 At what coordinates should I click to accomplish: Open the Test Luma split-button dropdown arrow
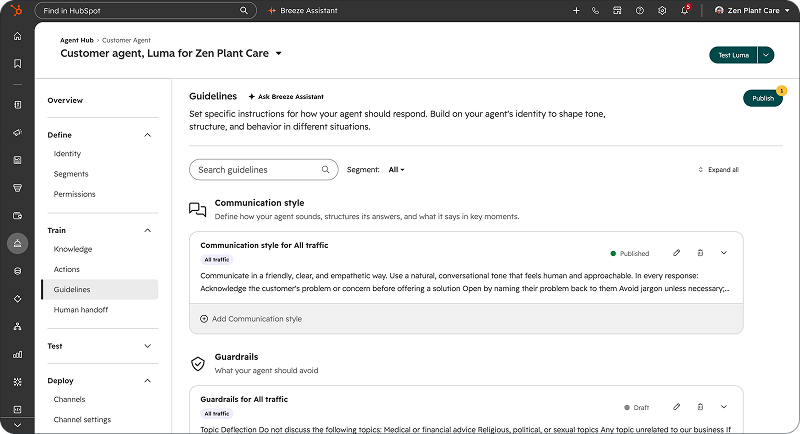tap(766, 55)
